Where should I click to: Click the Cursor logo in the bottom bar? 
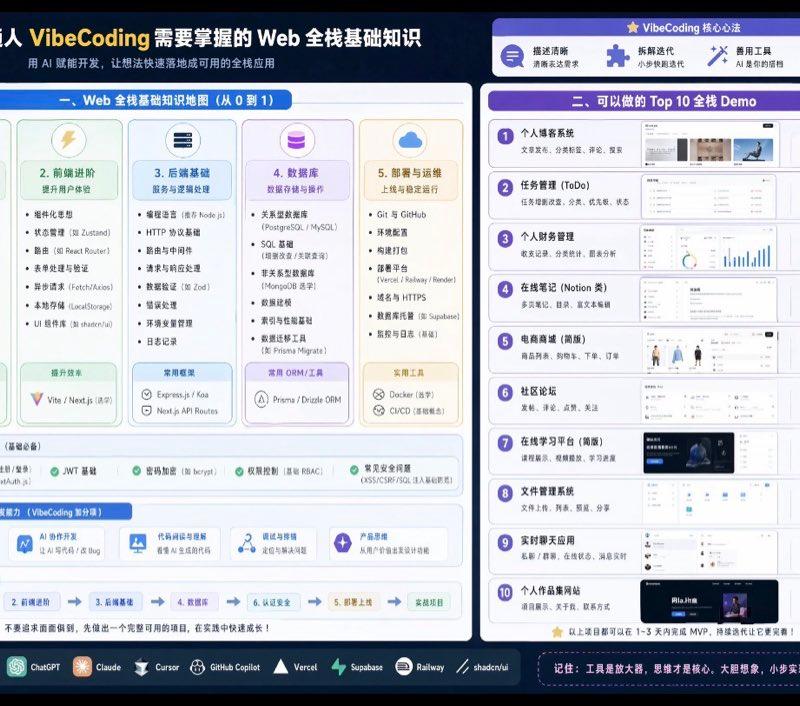(141, 667)
